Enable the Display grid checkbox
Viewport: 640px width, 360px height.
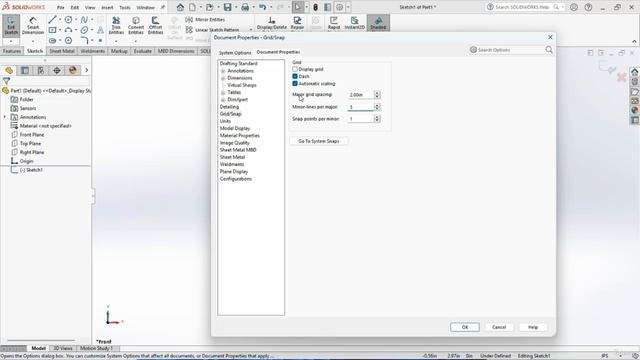coord(295,69)
